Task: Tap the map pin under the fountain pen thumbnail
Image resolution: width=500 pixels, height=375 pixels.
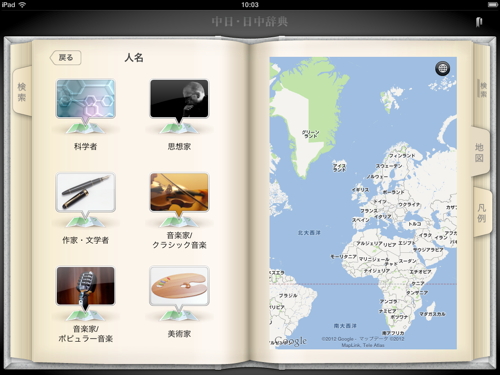Action: point(86,222)
